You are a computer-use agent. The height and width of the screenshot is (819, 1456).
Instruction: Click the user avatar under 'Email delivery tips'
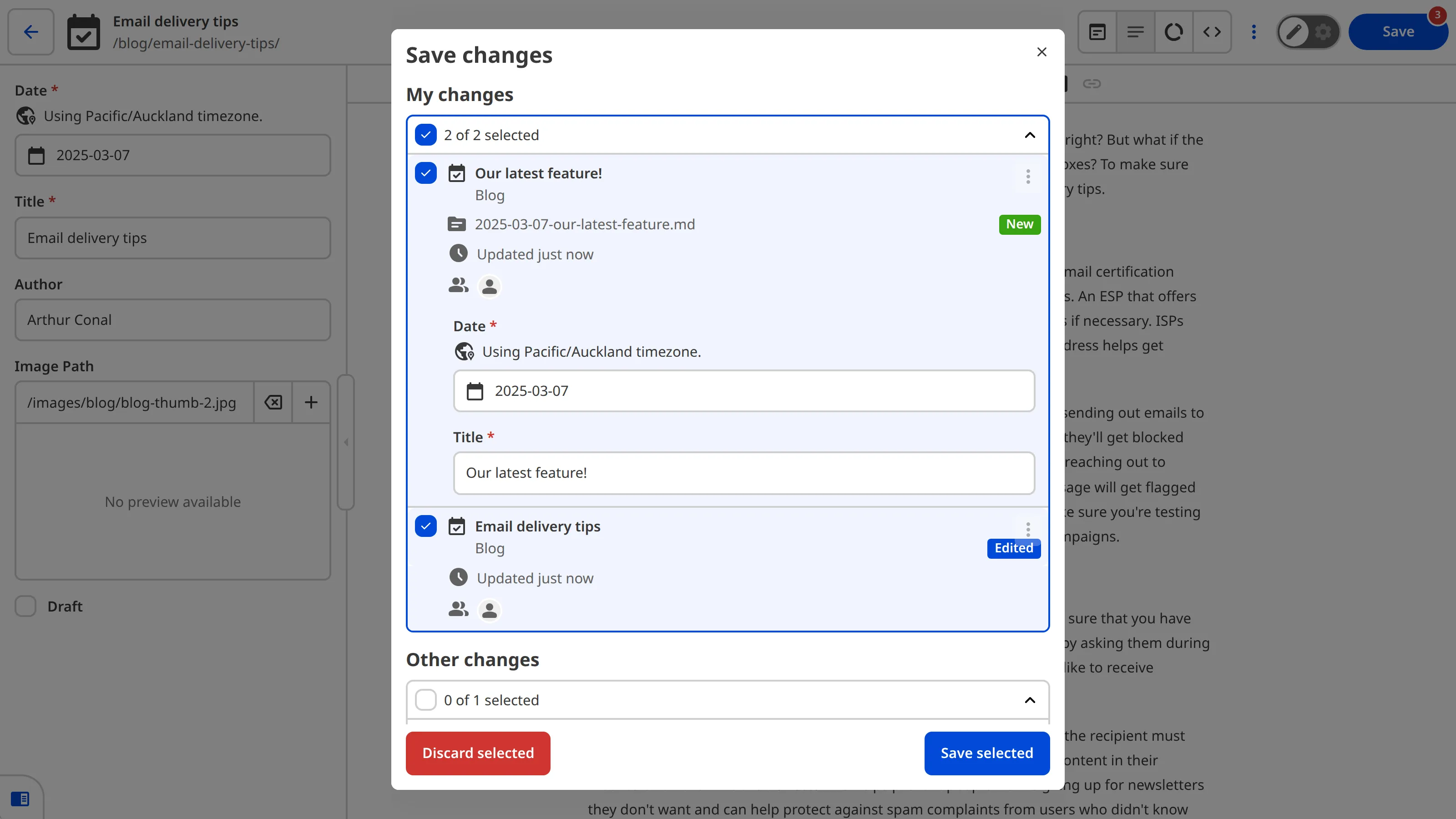(x=490, y=611)
